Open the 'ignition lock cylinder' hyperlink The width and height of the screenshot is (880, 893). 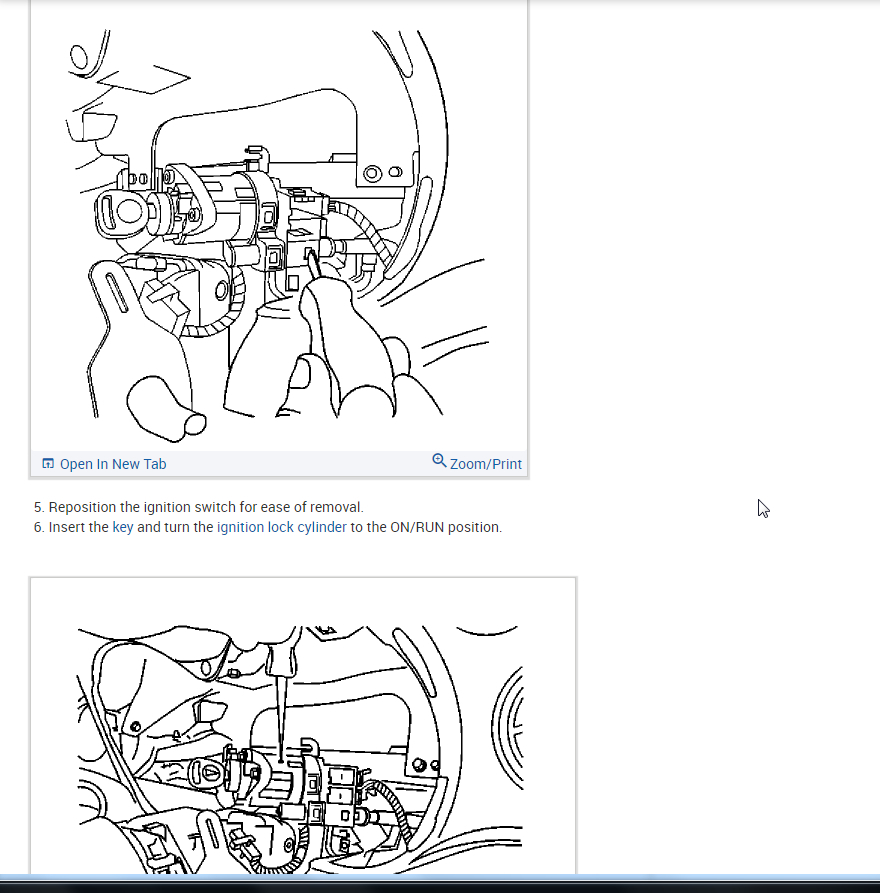coord(281,527)
